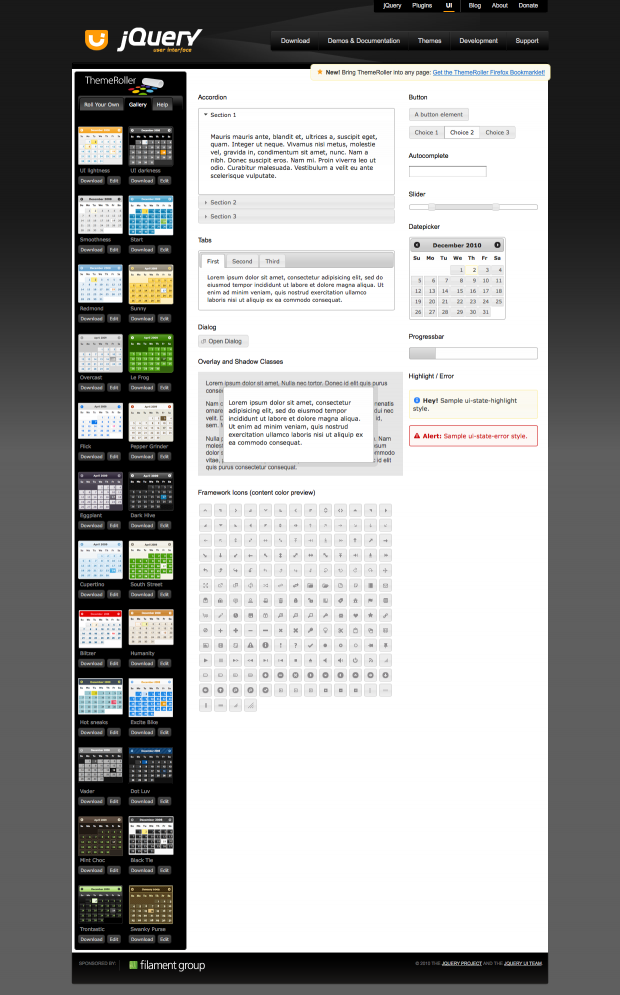Click the printer icon in Framework Icons
Screen dimensions: 620x995
click(265, 600)
